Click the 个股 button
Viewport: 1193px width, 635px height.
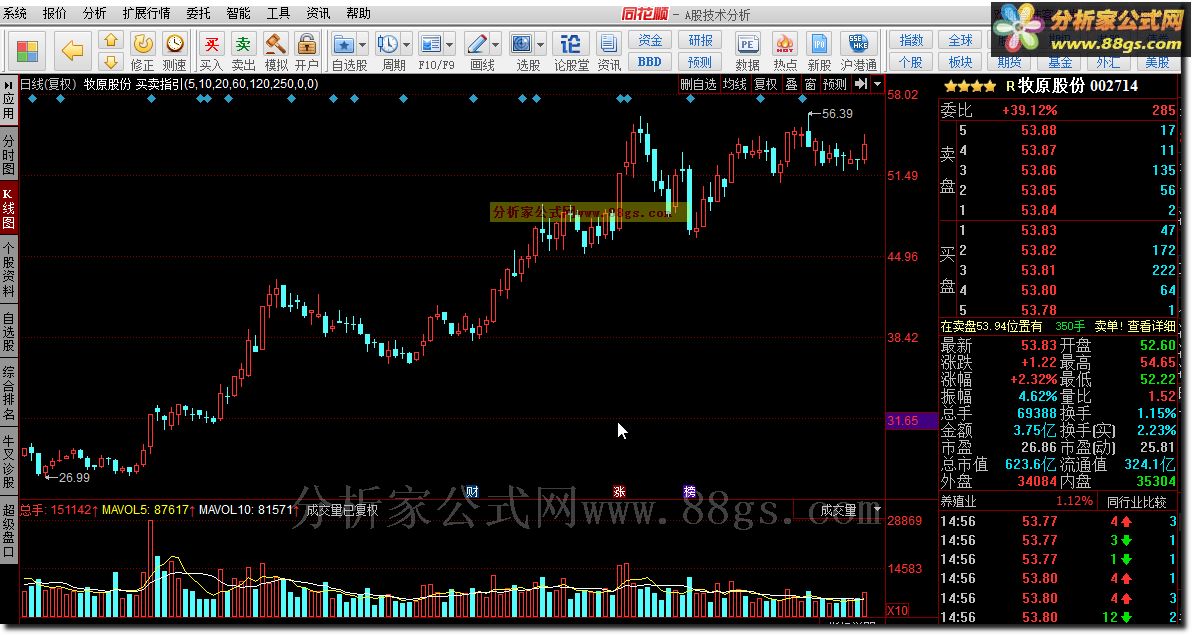click(911, 62)
